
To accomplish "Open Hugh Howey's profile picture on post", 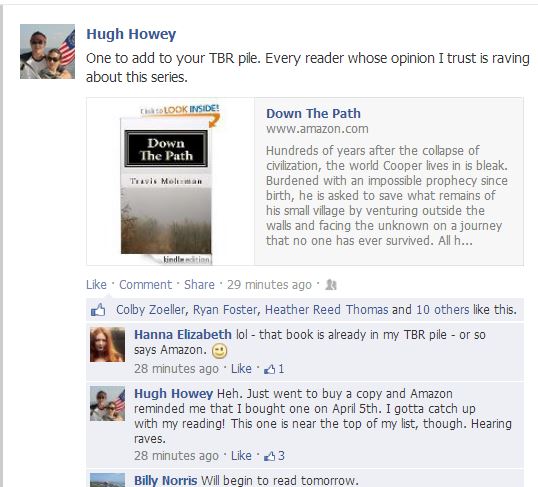I will coord(47,51).
